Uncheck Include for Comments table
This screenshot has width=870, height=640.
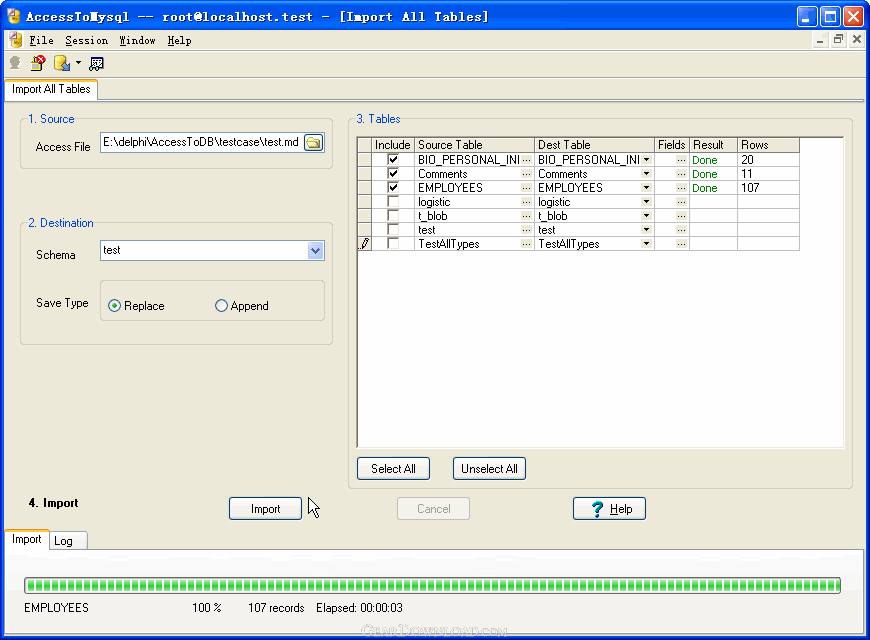point(393,174)
